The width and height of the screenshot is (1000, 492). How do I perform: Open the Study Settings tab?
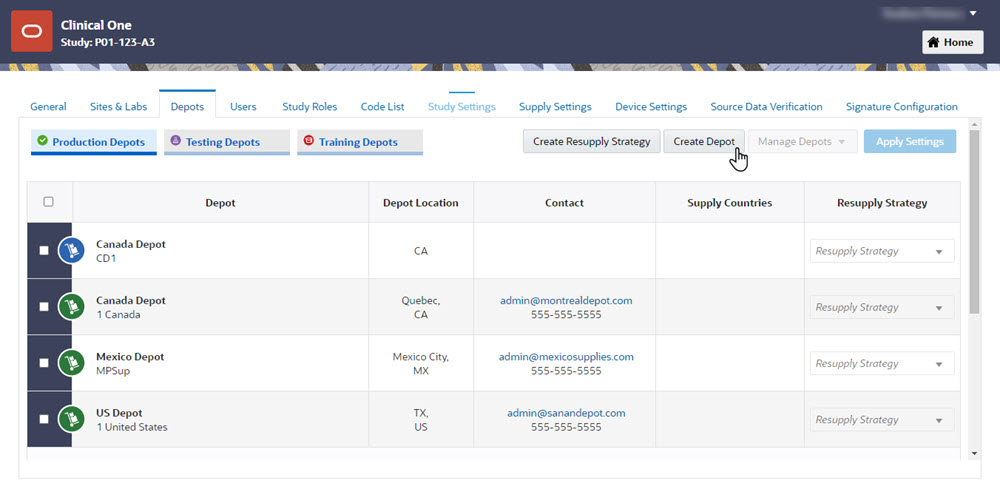click(x=462, y=107)
